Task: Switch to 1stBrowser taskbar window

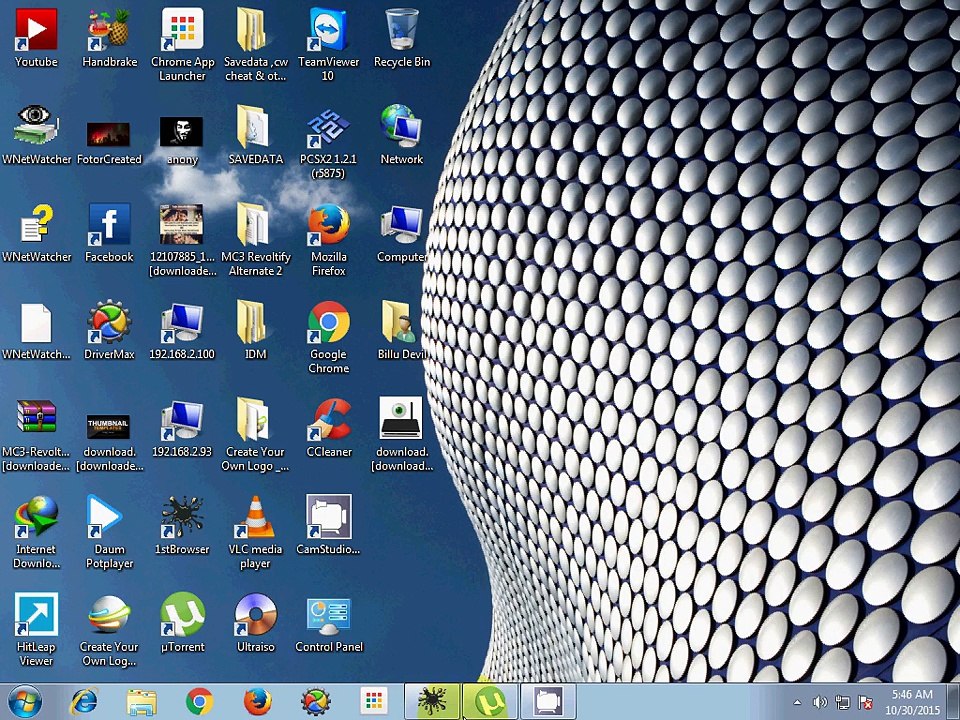Action: [x=432, y=702]
